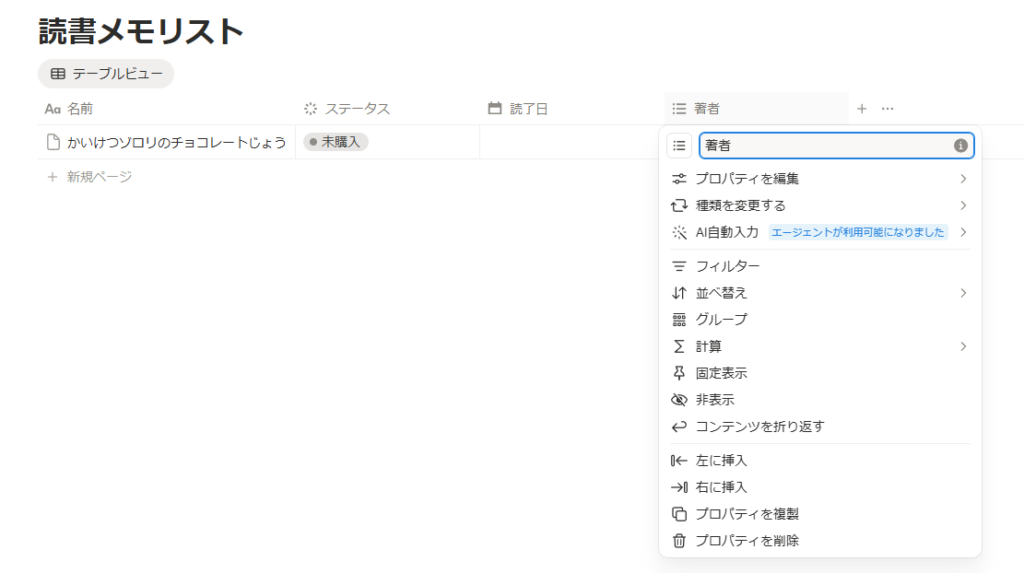
Task: Delete property via trash icon プロパティを削除
Action: [x=747, y=541]
